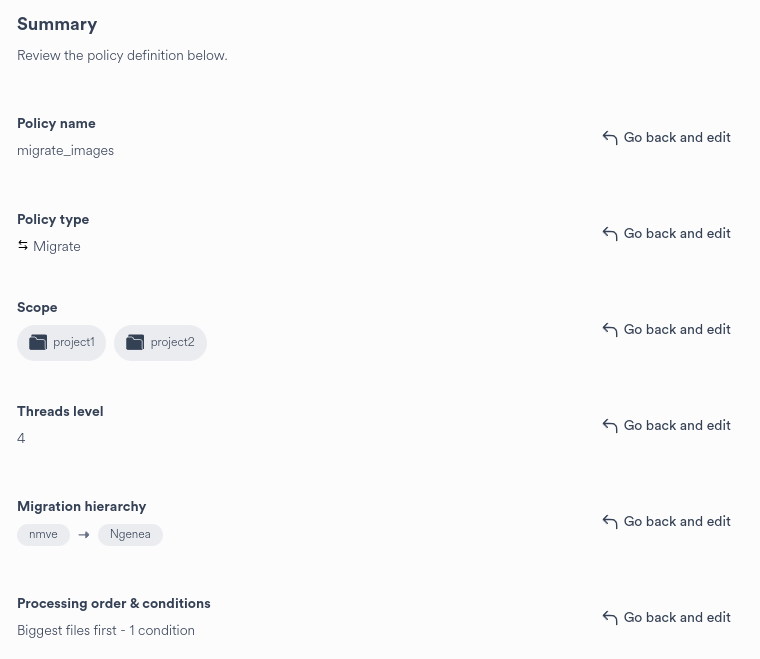Click the Ngenea hierarchy tag
The width and height of the screenshot is (760, 659).
pyautogui.click(x=130, y=535)
